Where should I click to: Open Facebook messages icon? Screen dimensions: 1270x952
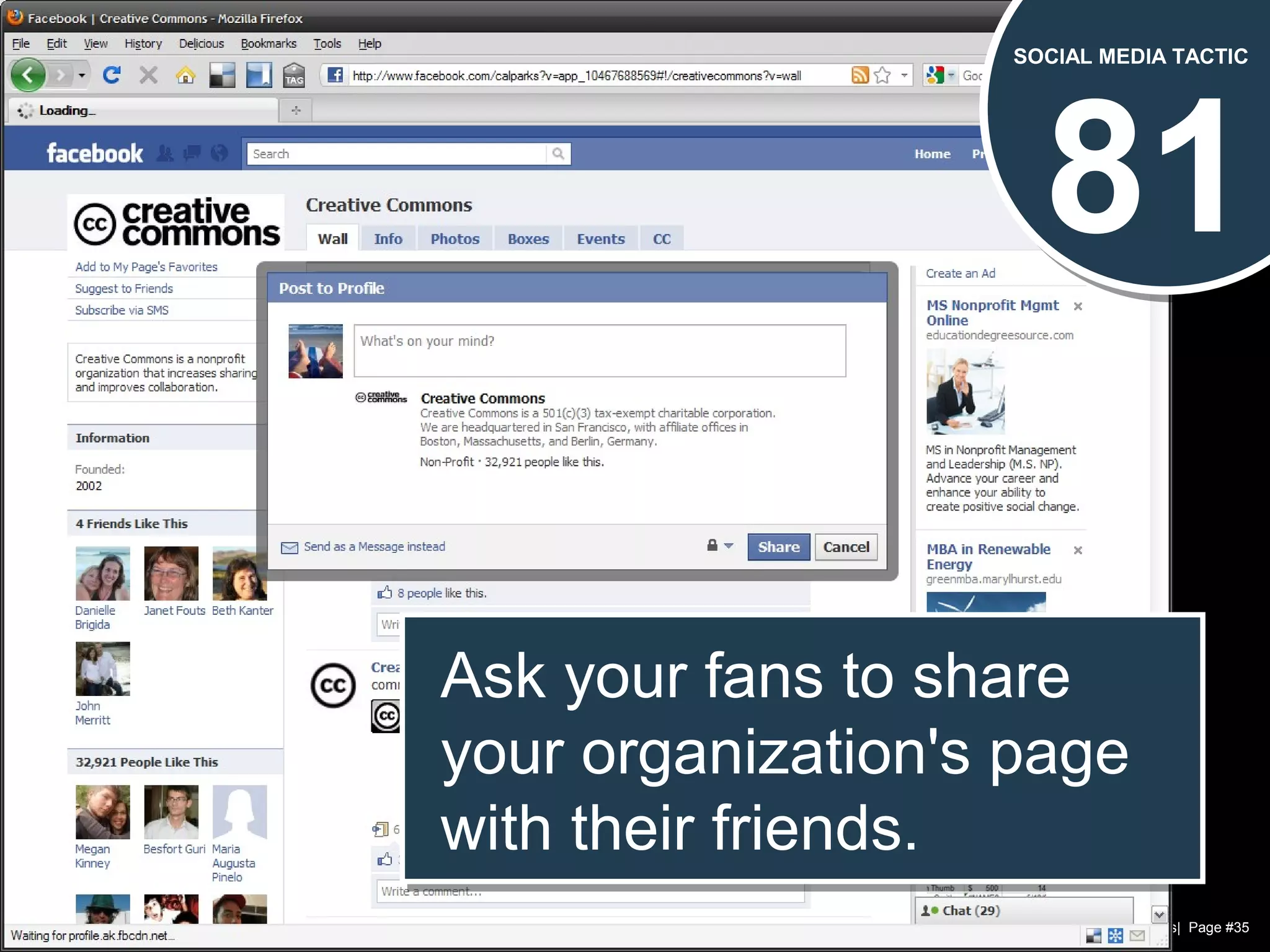click(x=192, y=153)
